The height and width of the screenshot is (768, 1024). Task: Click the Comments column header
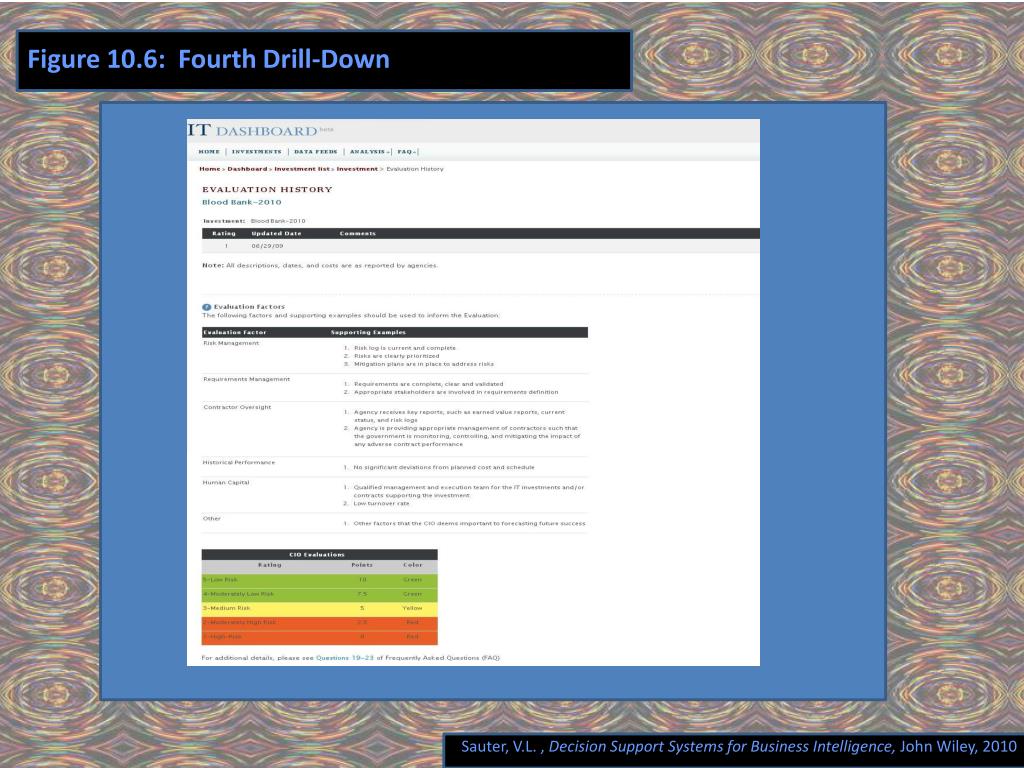tap(357, 234)
